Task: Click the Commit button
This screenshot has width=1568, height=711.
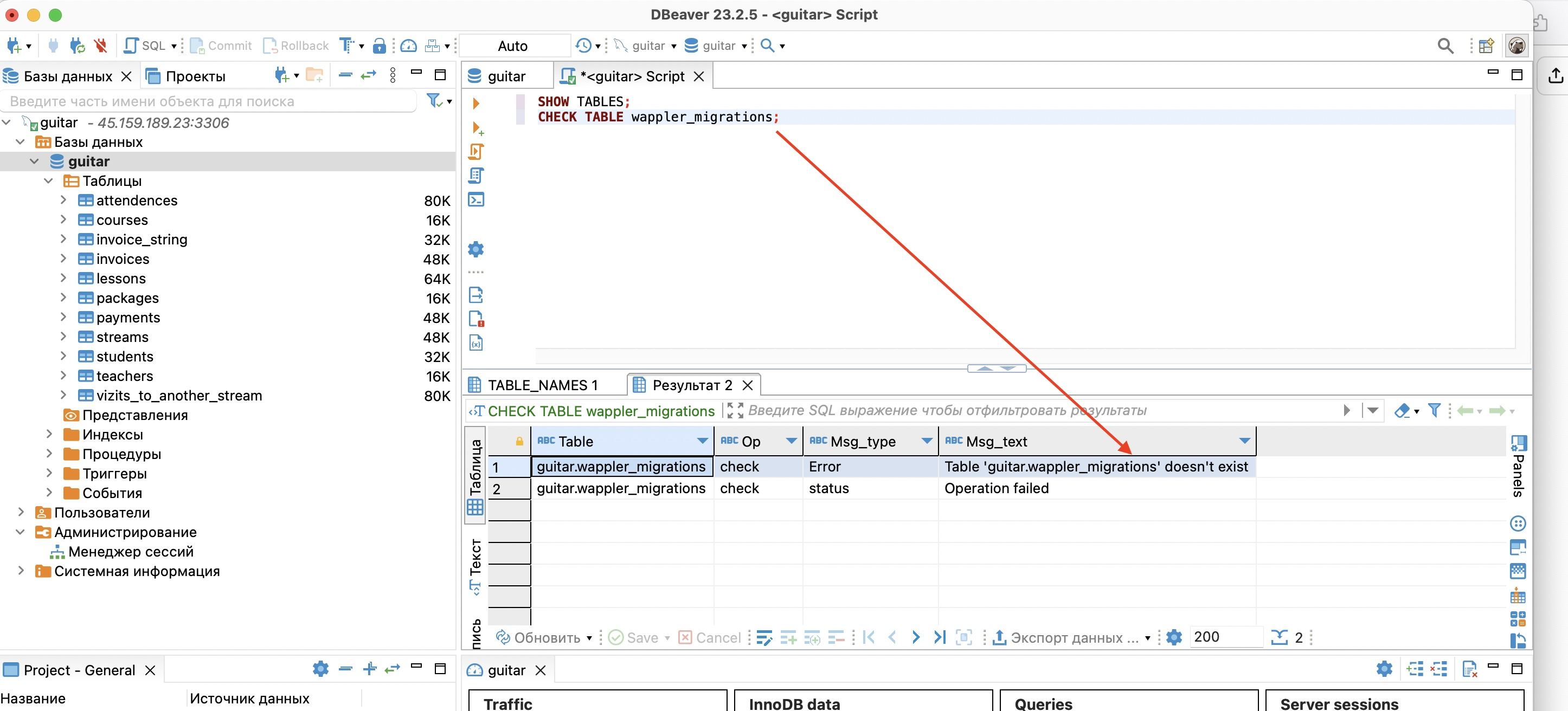Action: (221, 46)
